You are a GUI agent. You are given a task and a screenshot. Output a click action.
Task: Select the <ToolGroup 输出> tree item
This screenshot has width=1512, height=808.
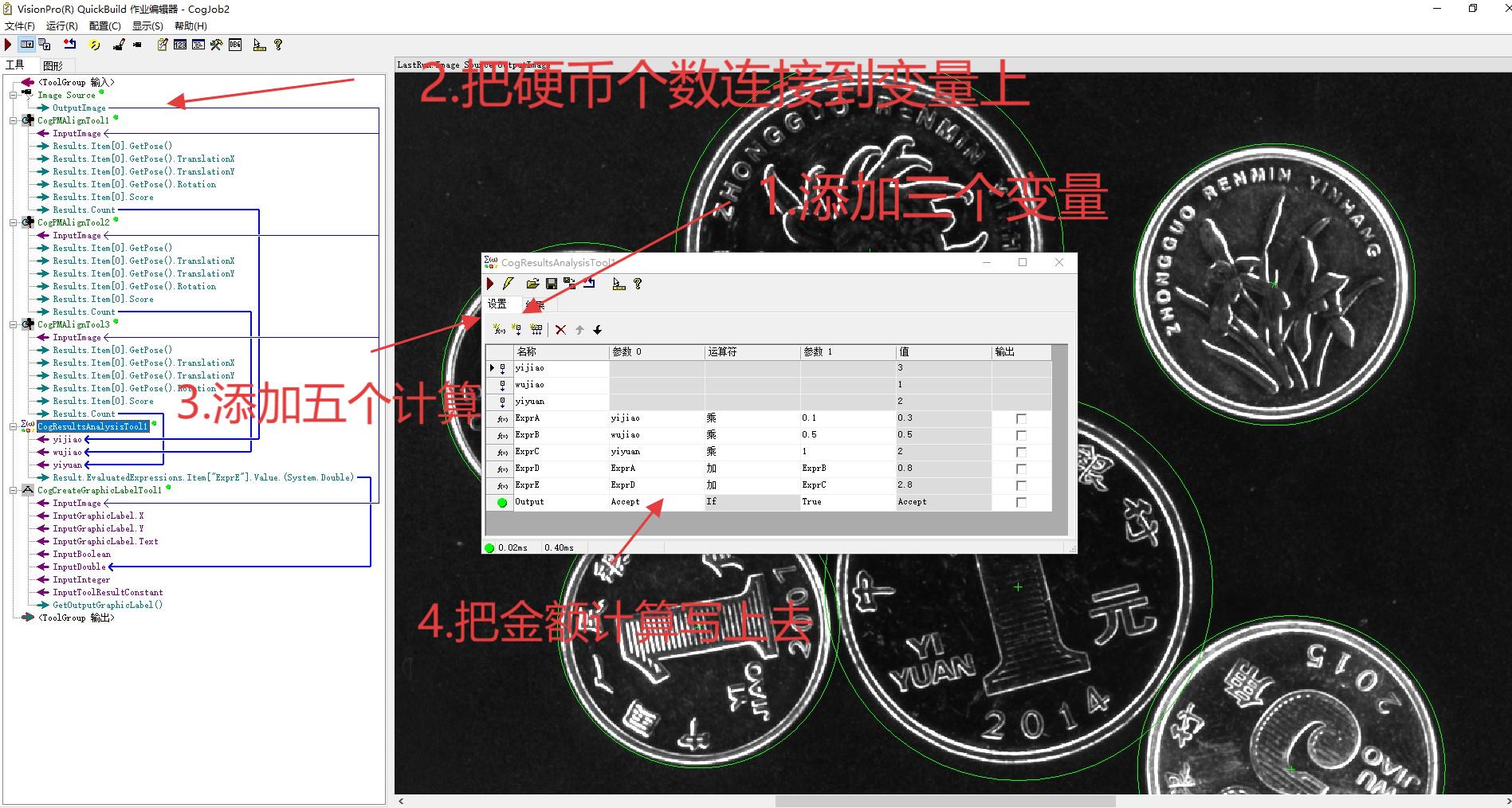tap(77, 618)
